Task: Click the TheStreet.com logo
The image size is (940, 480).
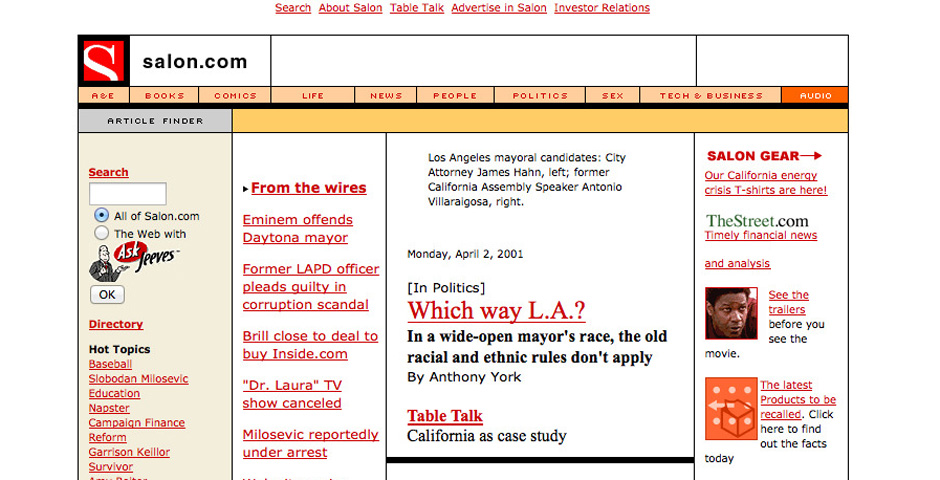Action: [757, 221]
